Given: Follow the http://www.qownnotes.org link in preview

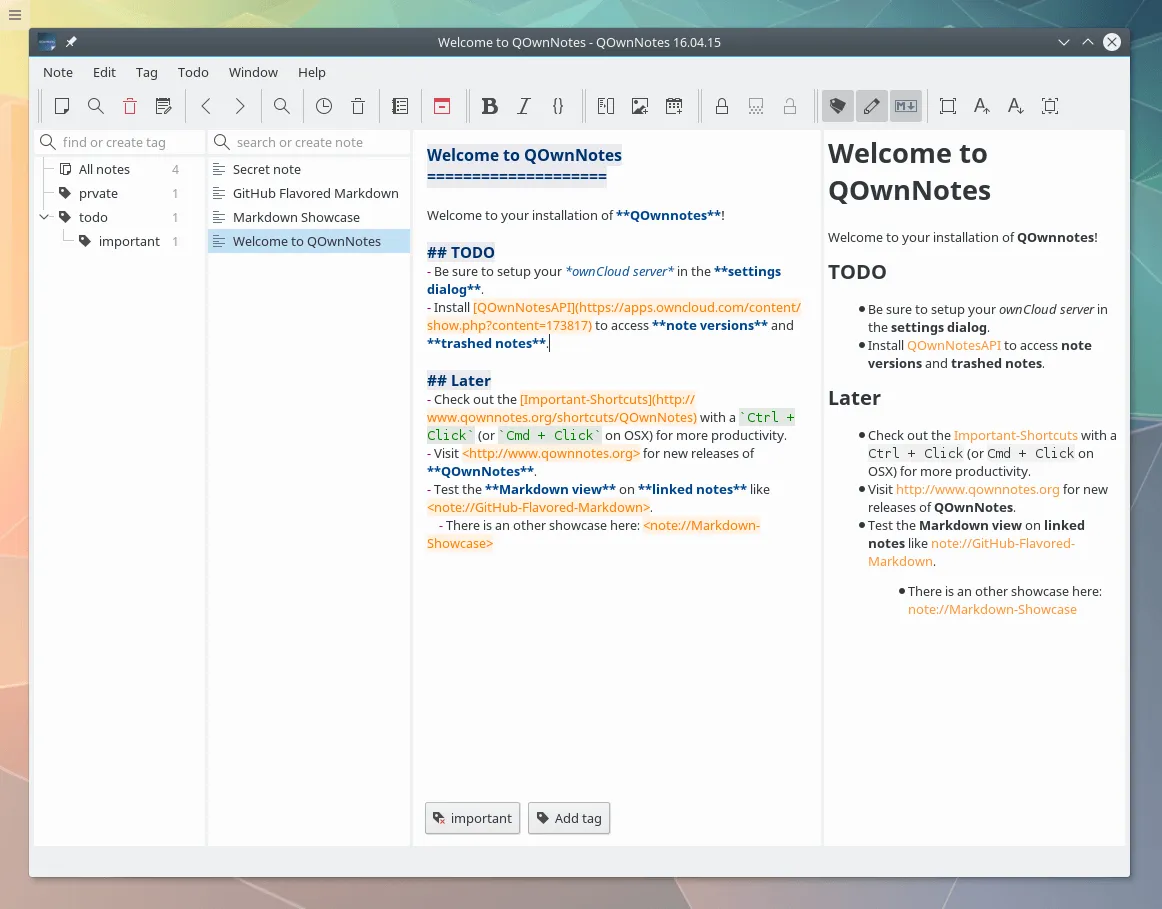Looking at the screenshot, I should coord(976,489).
